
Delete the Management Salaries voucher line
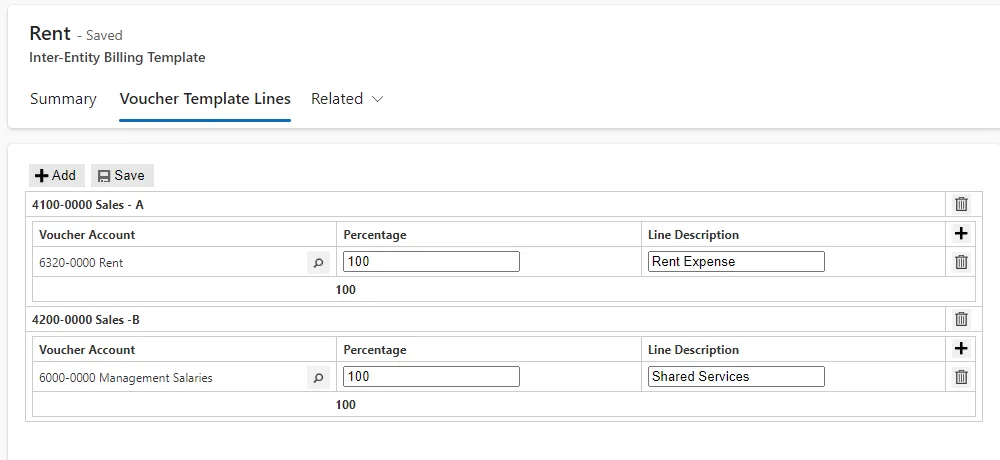tap(961, 376)
